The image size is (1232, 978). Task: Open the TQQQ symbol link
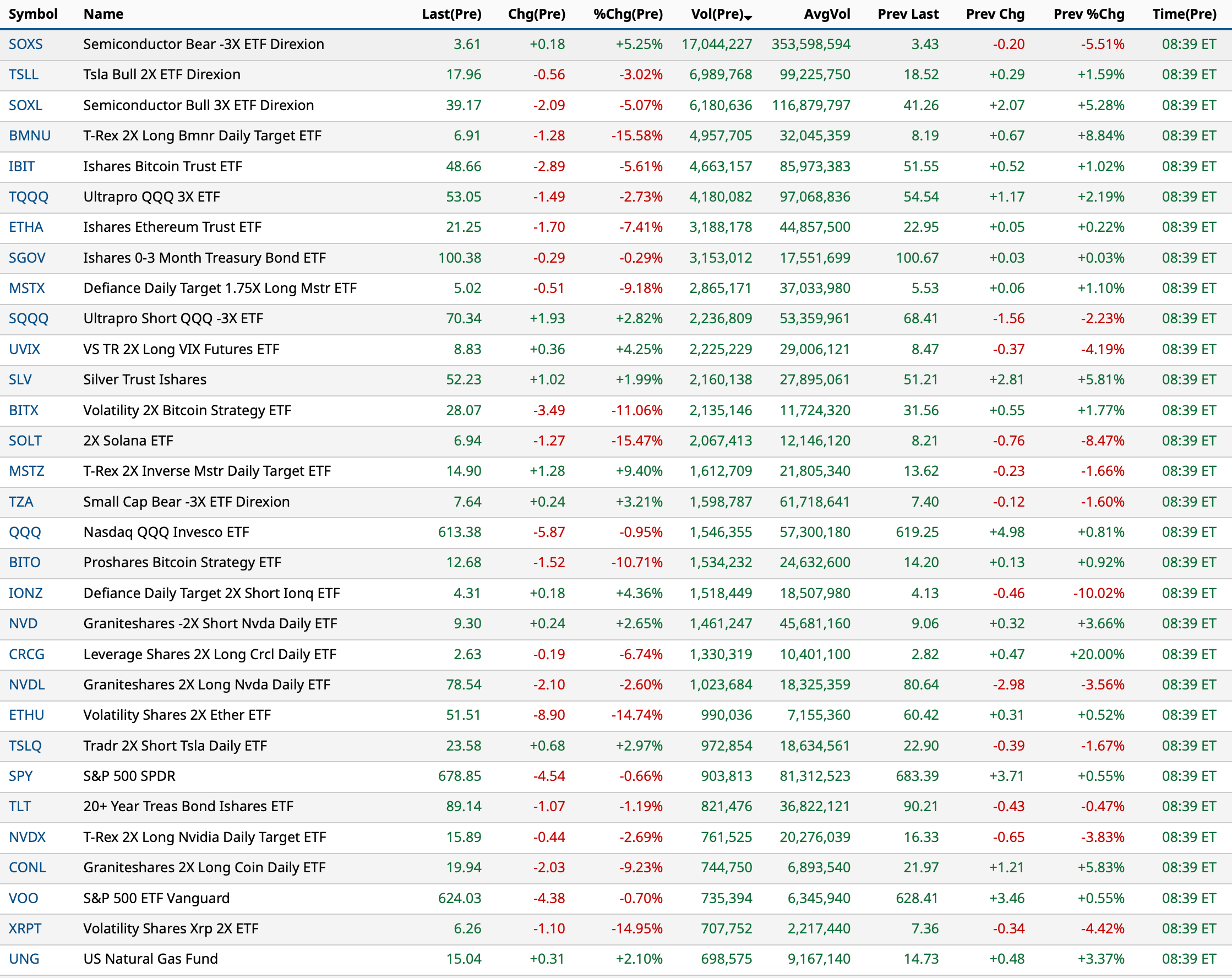pos(29,197)
